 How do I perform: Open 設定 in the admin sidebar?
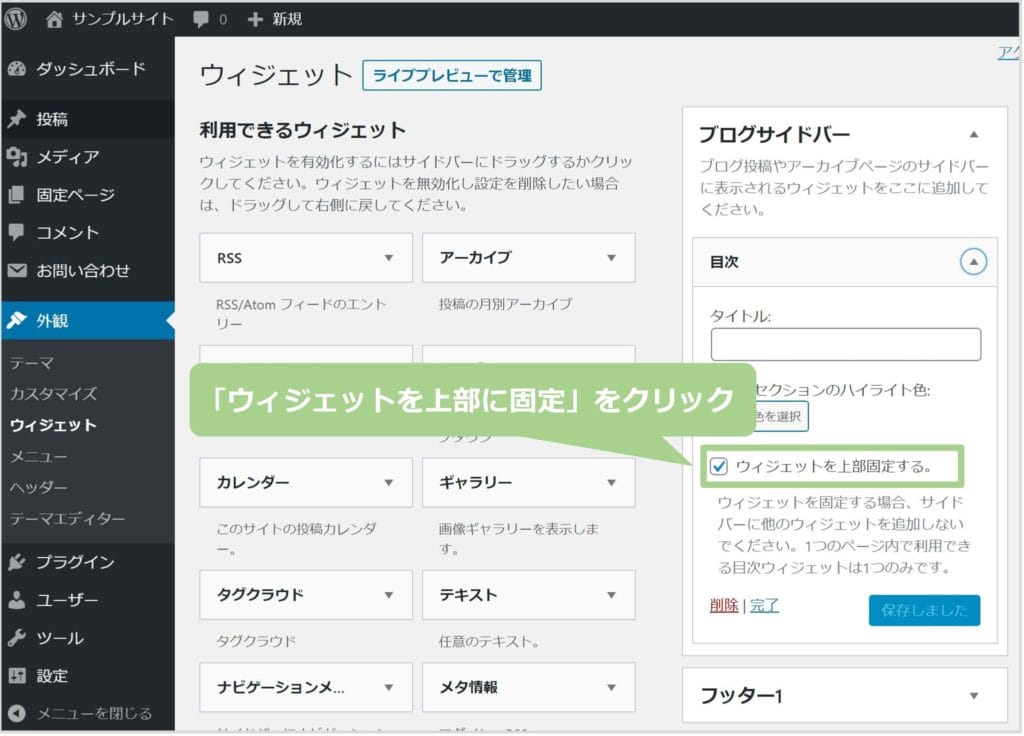tap(52, 676)
